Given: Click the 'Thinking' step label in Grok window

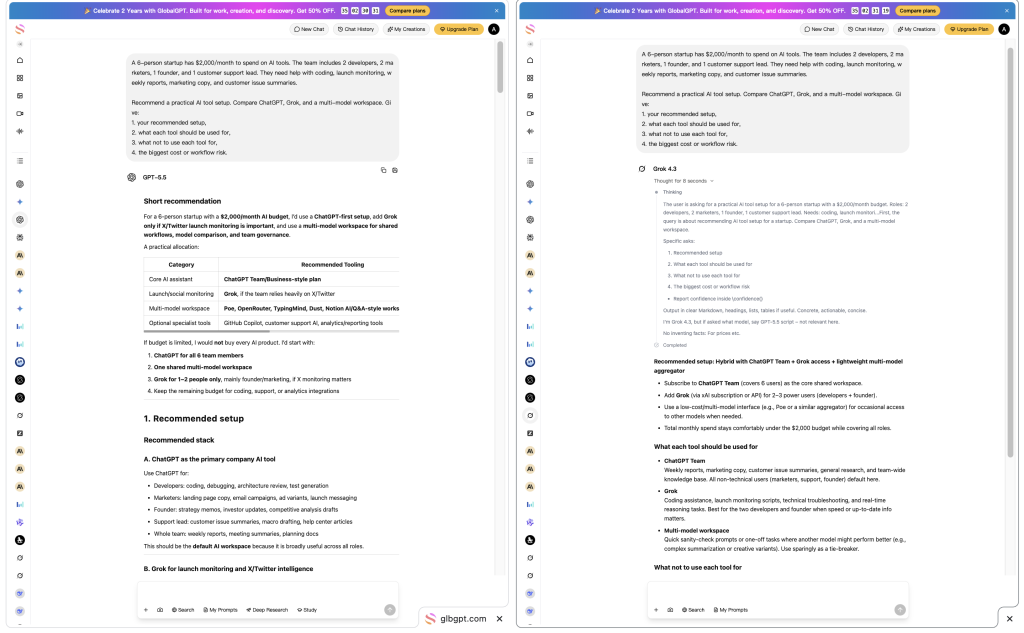Looking at the screenshot, I should point(672,192).
